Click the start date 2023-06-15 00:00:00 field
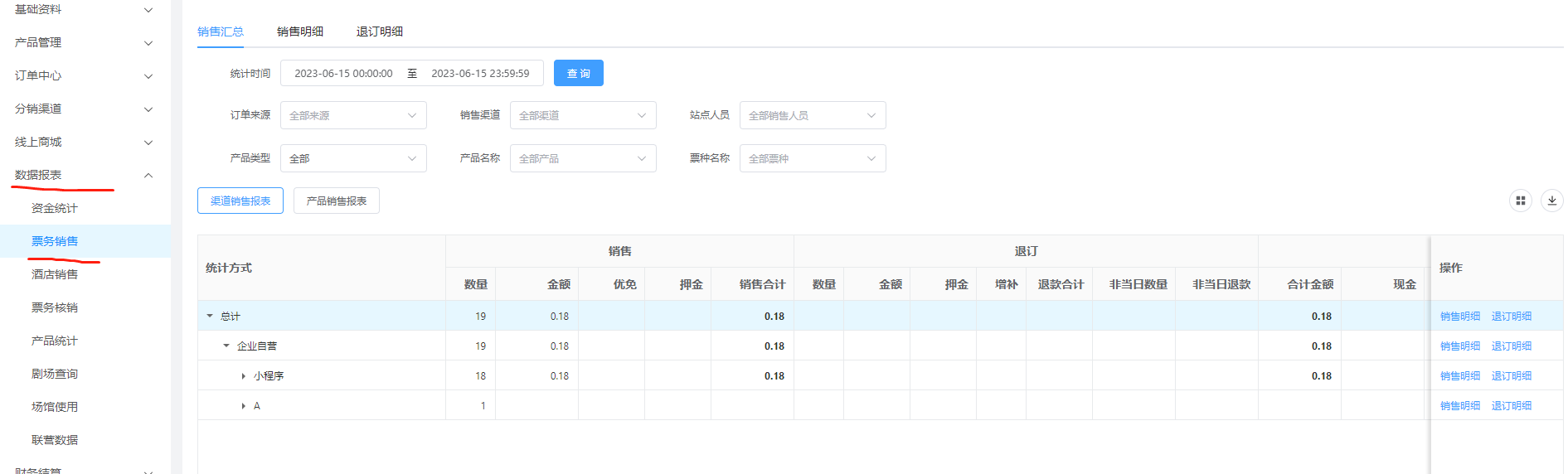Screen dimensions: 1568x474 (343, 73)
